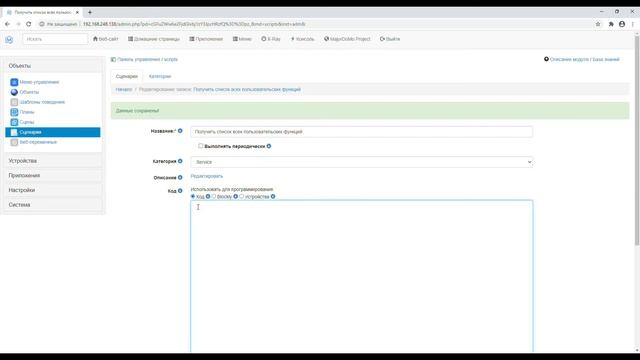Open Сцены in sidebar

pos(27,122)
